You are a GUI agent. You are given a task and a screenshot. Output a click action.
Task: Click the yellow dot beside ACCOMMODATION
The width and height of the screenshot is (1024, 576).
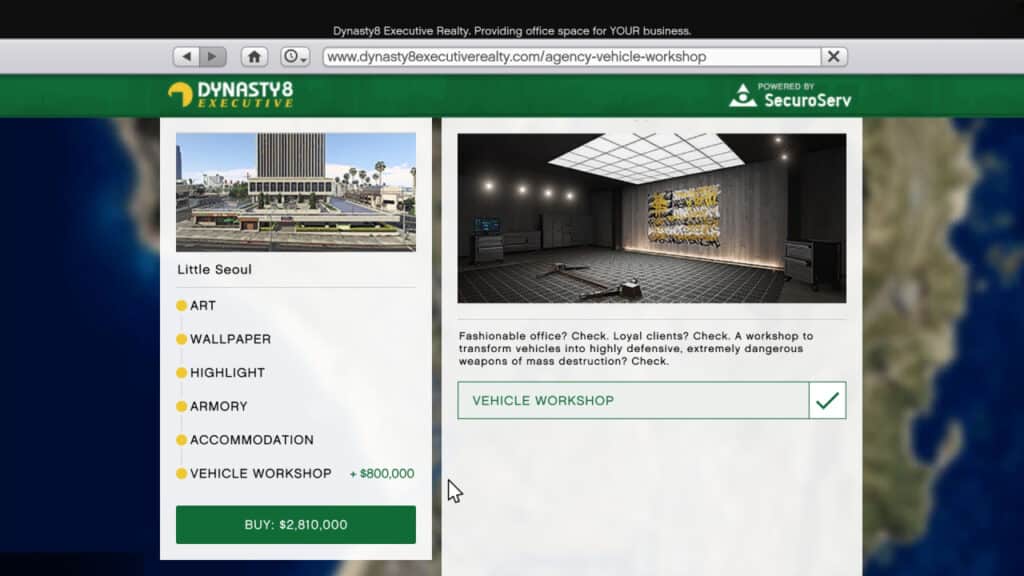[182, 440]
